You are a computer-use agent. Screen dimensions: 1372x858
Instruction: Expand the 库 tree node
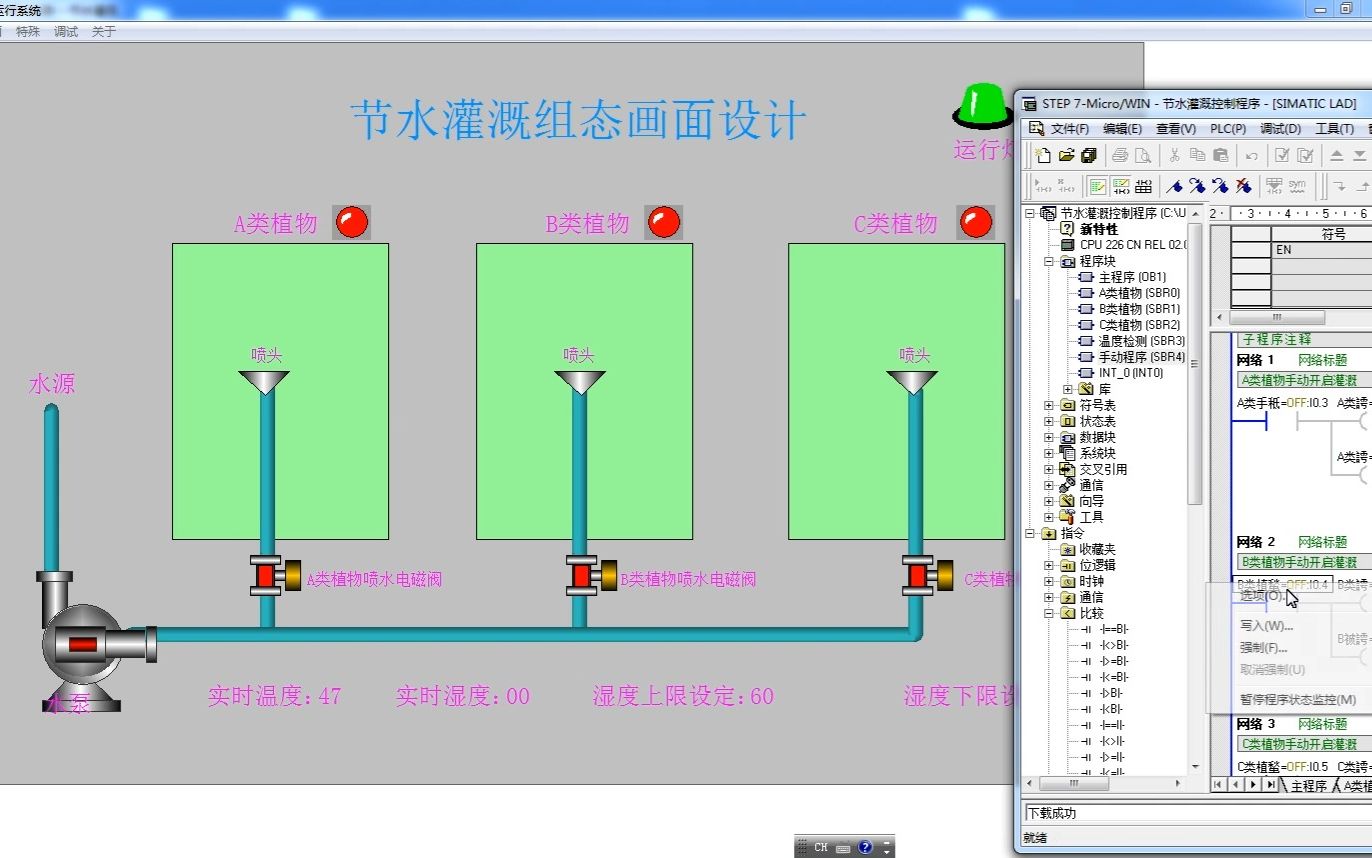pyautogui.click(x=1068, y=389)
